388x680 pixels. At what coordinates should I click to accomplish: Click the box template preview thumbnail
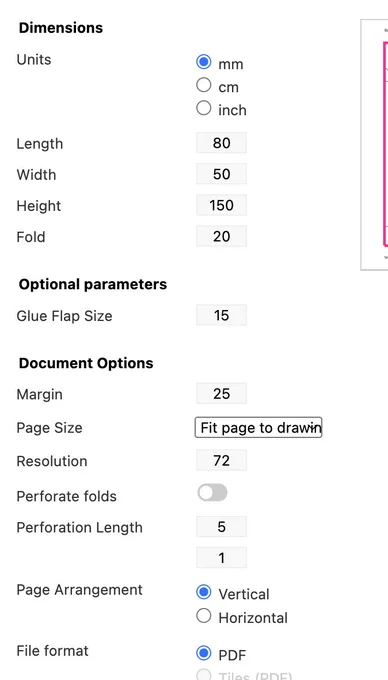pyautogui.click(x=374, y=145)
